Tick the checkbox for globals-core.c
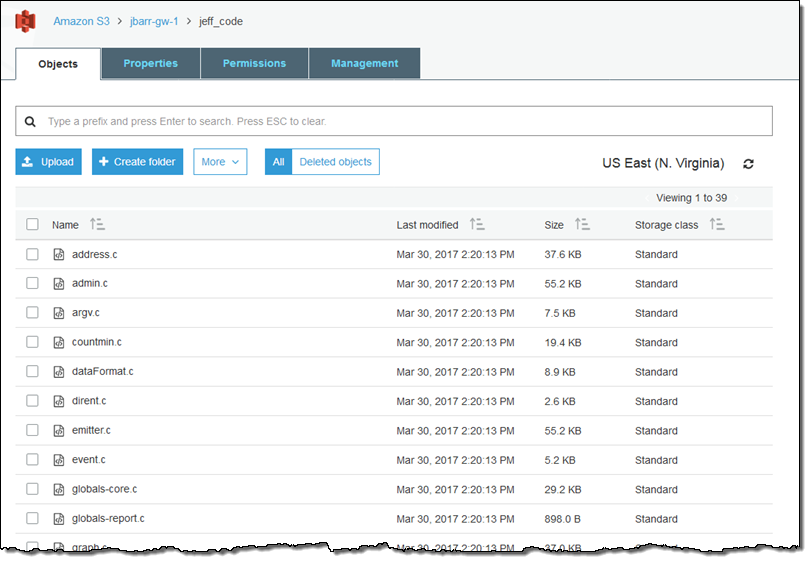 coord(32,489)
